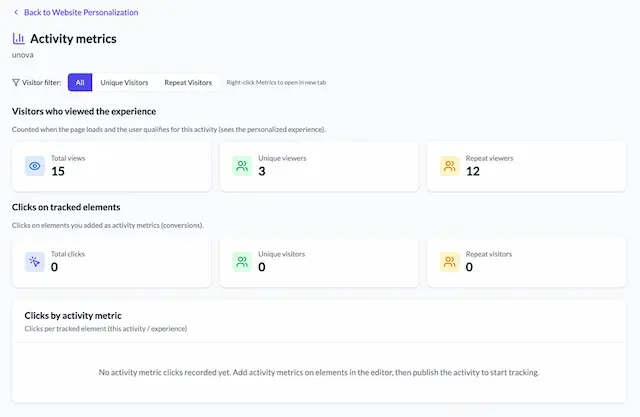Filter by Repeat Visitors

point(188,83)
